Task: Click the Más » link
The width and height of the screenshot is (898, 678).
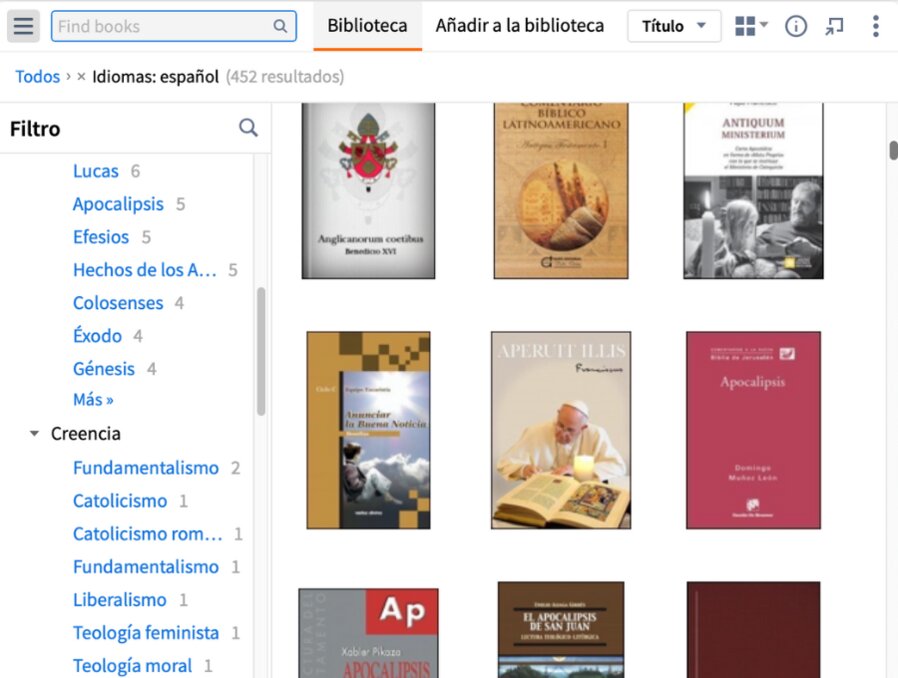Action: 93,399
